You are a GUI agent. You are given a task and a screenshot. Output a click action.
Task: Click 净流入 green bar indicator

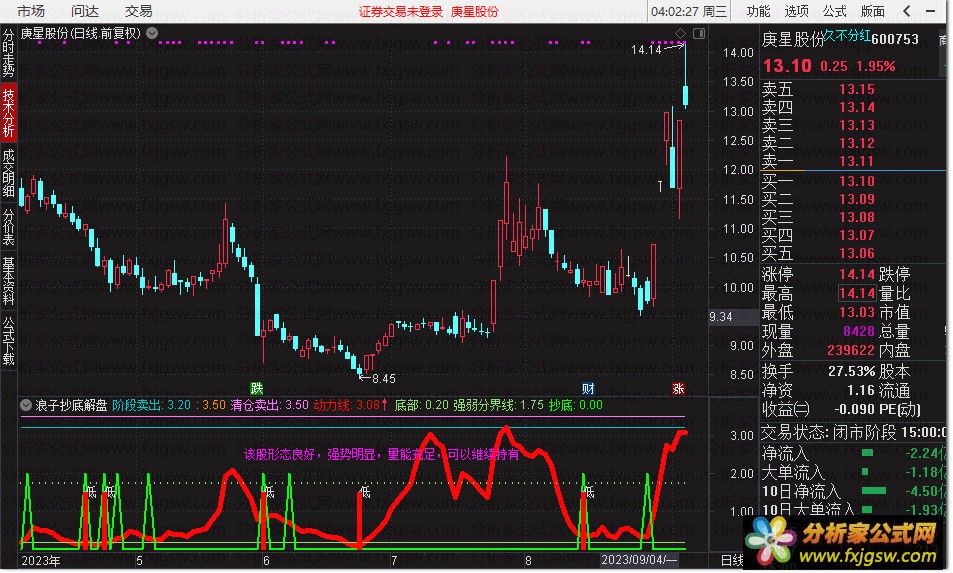[x=867, y=453]
